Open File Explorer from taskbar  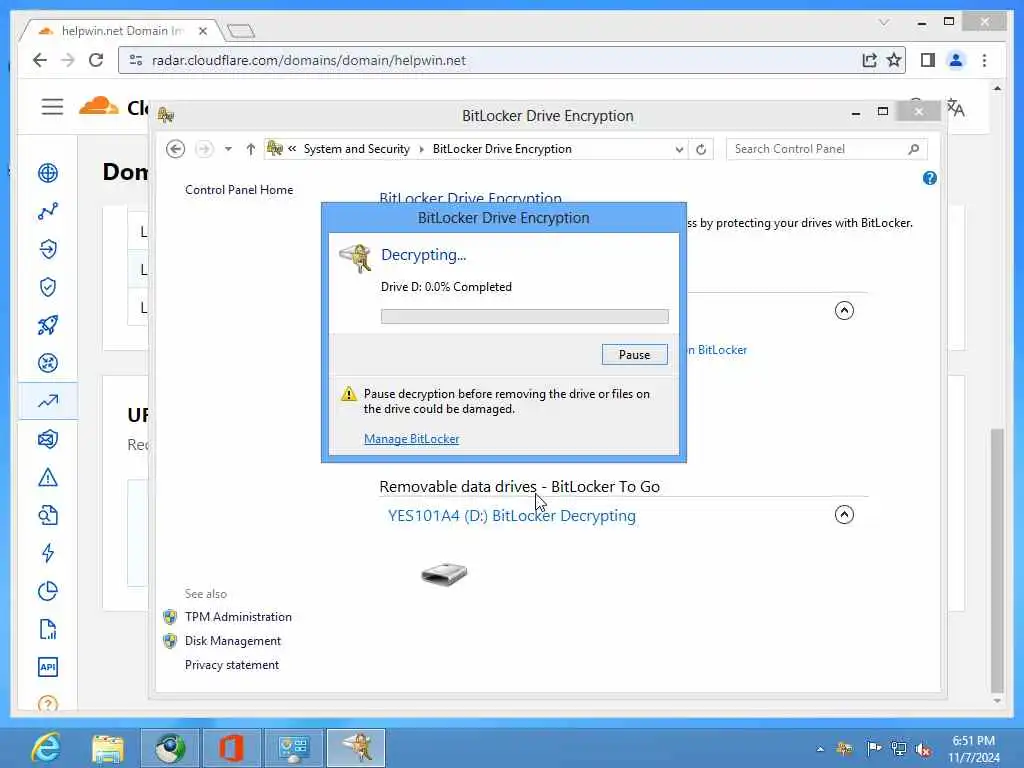click(x=108, y=748)
